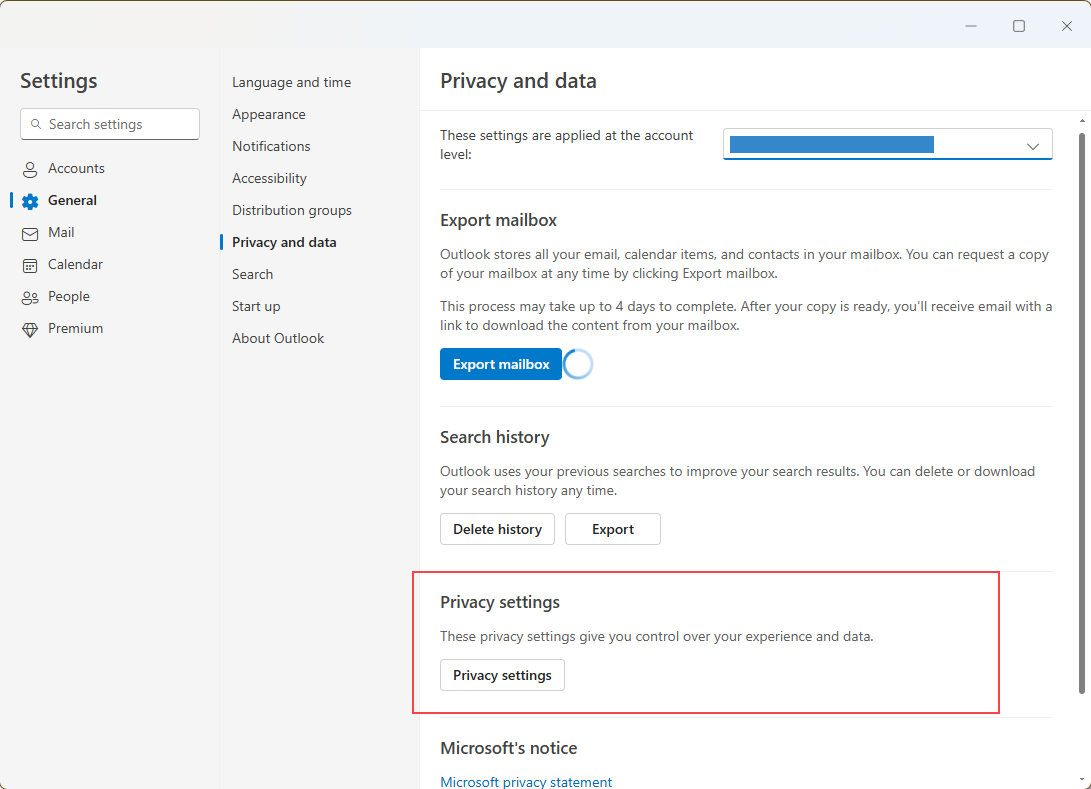The width and height of the screenshot is (1091, 789).
Task: Select the General settings category
Action: click(72, 200)
